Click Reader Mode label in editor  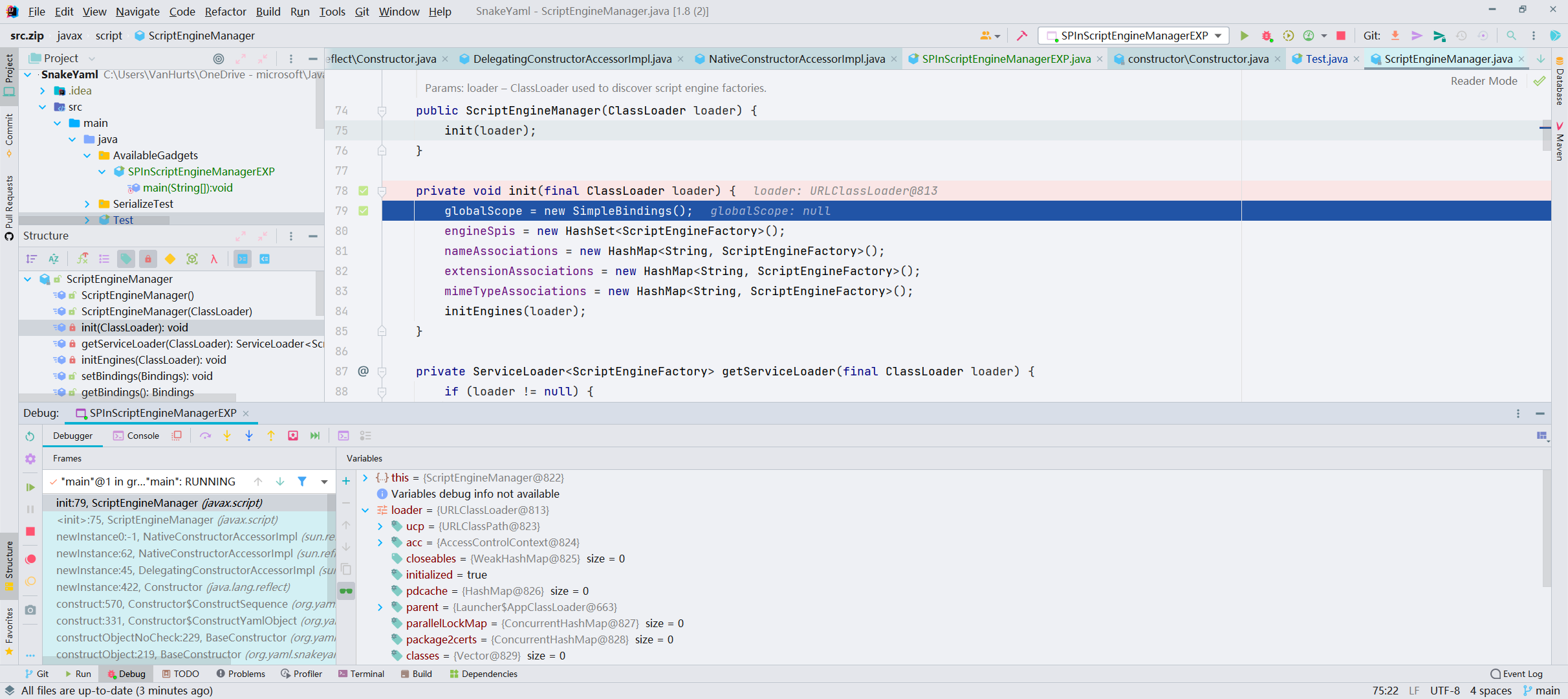pyautogui.click(x=1483, y=81)
